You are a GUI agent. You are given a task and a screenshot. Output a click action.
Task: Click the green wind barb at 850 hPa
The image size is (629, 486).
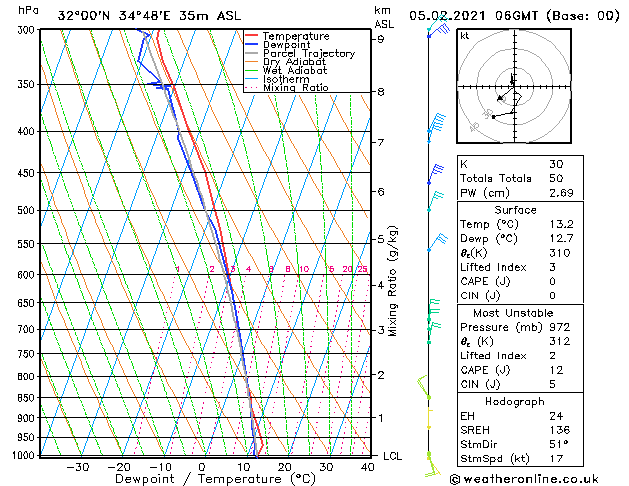(x=424, y=387)
